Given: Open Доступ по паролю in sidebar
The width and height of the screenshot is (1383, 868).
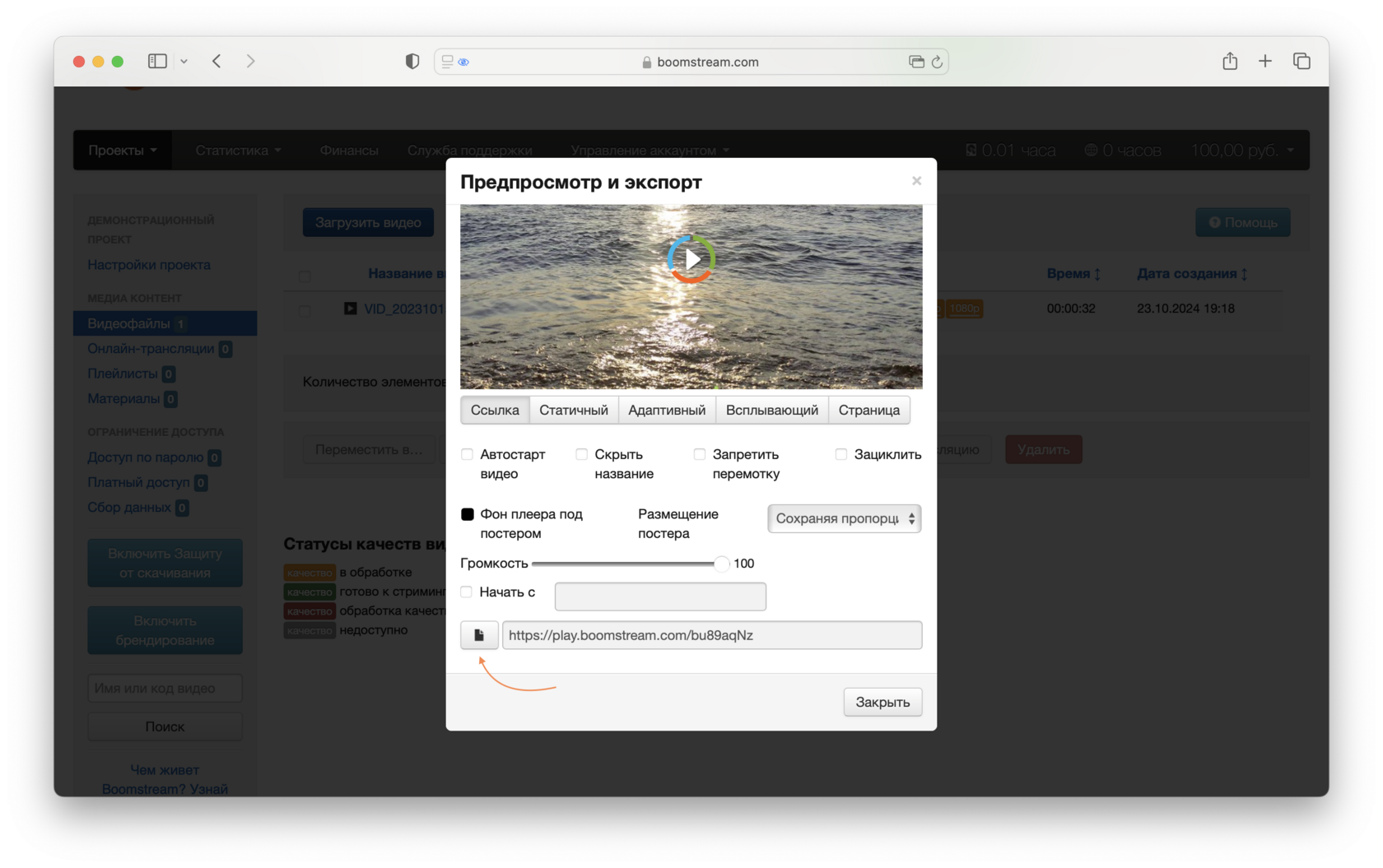Looking at the screenshot, I should (154, 457).
